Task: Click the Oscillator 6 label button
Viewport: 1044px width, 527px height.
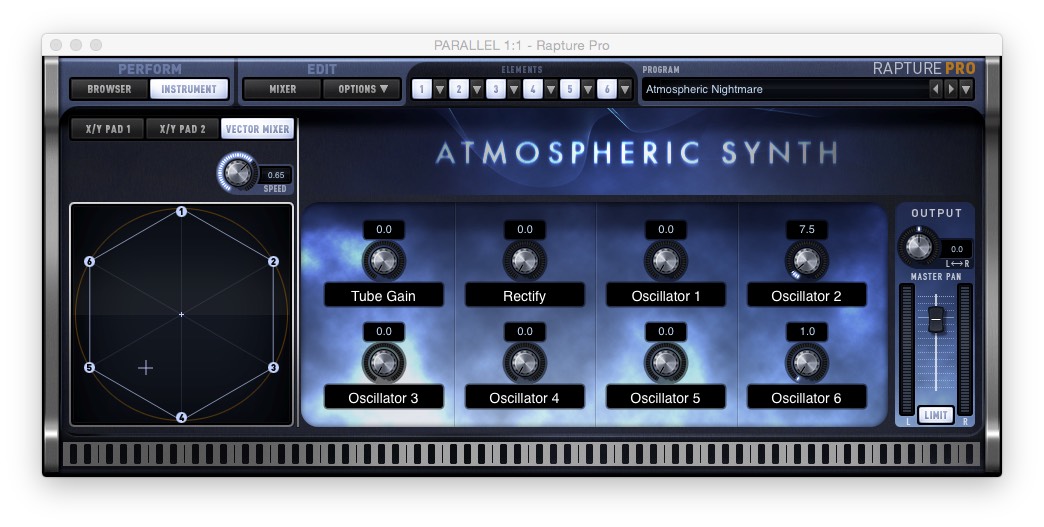Action: click(x=806, y=397)
